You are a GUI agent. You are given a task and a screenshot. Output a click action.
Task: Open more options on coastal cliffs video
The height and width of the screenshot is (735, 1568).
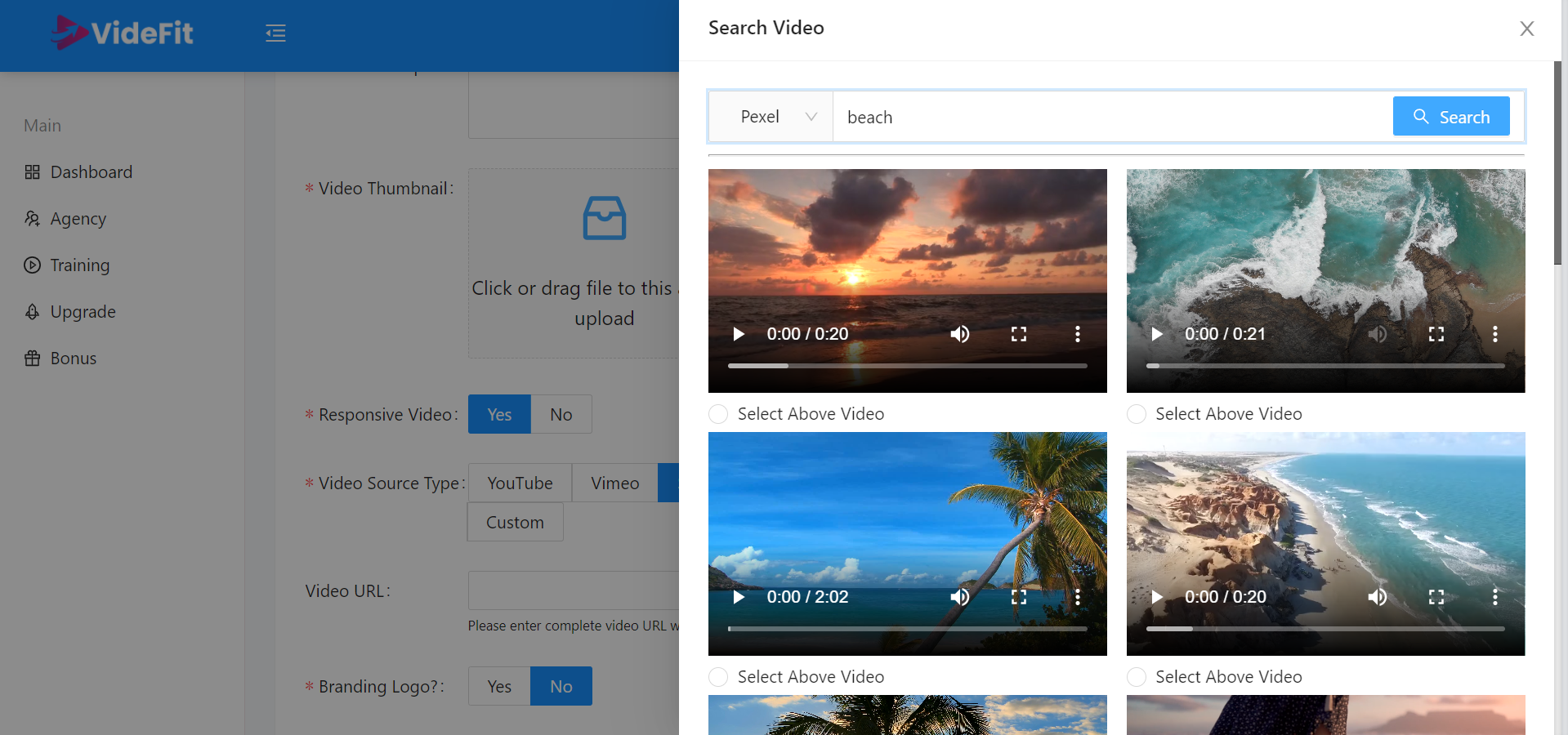pyautogui.click(x=1495, y=597)
